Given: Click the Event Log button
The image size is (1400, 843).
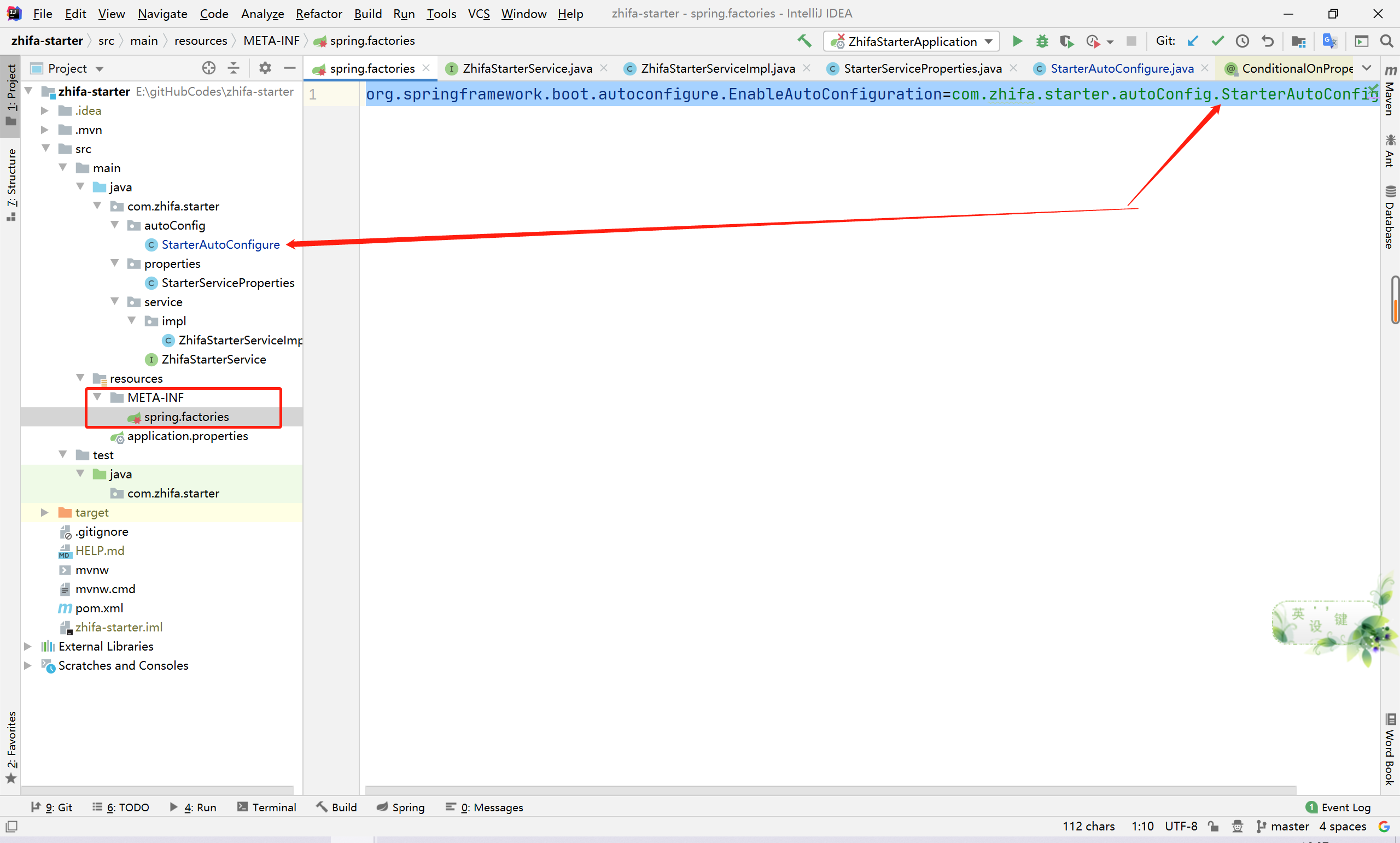Looking at the screenshot, I should (x=1339, y=807).
